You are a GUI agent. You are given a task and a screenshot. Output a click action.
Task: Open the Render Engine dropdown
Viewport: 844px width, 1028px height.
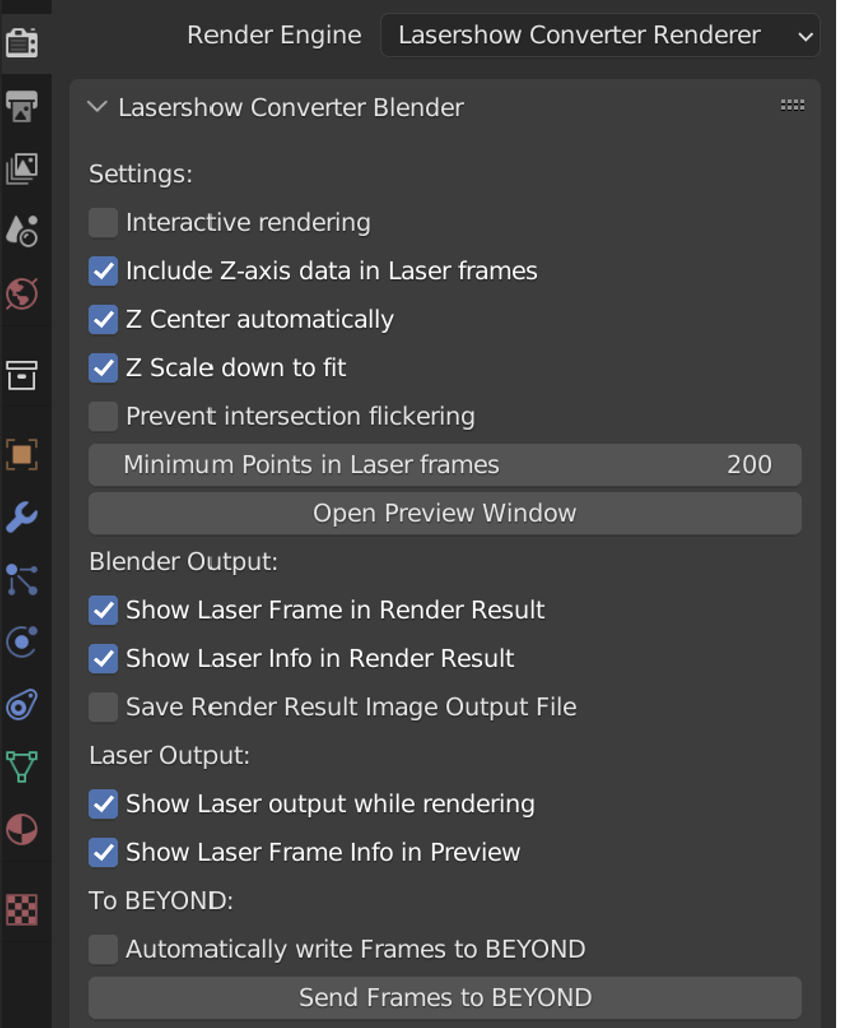(x=600, y=36)
